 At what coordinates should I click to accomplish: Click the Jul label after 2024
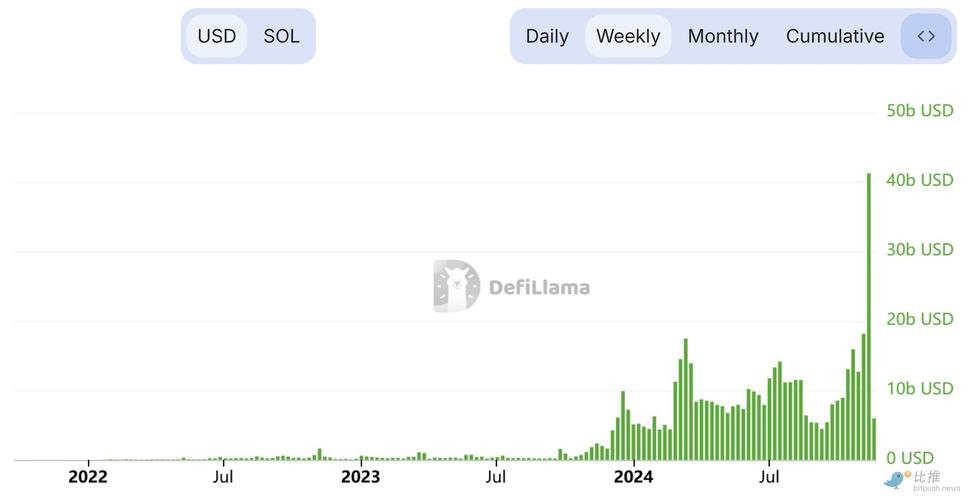pos(769,477)
